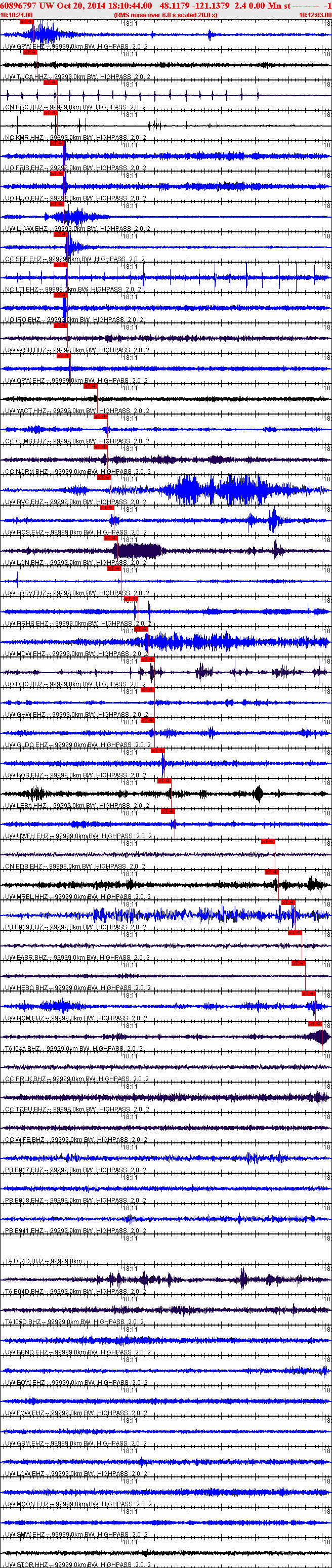
Task: Click the pick marker on TA I04A trace
Action: click(x=315, y=1024)
